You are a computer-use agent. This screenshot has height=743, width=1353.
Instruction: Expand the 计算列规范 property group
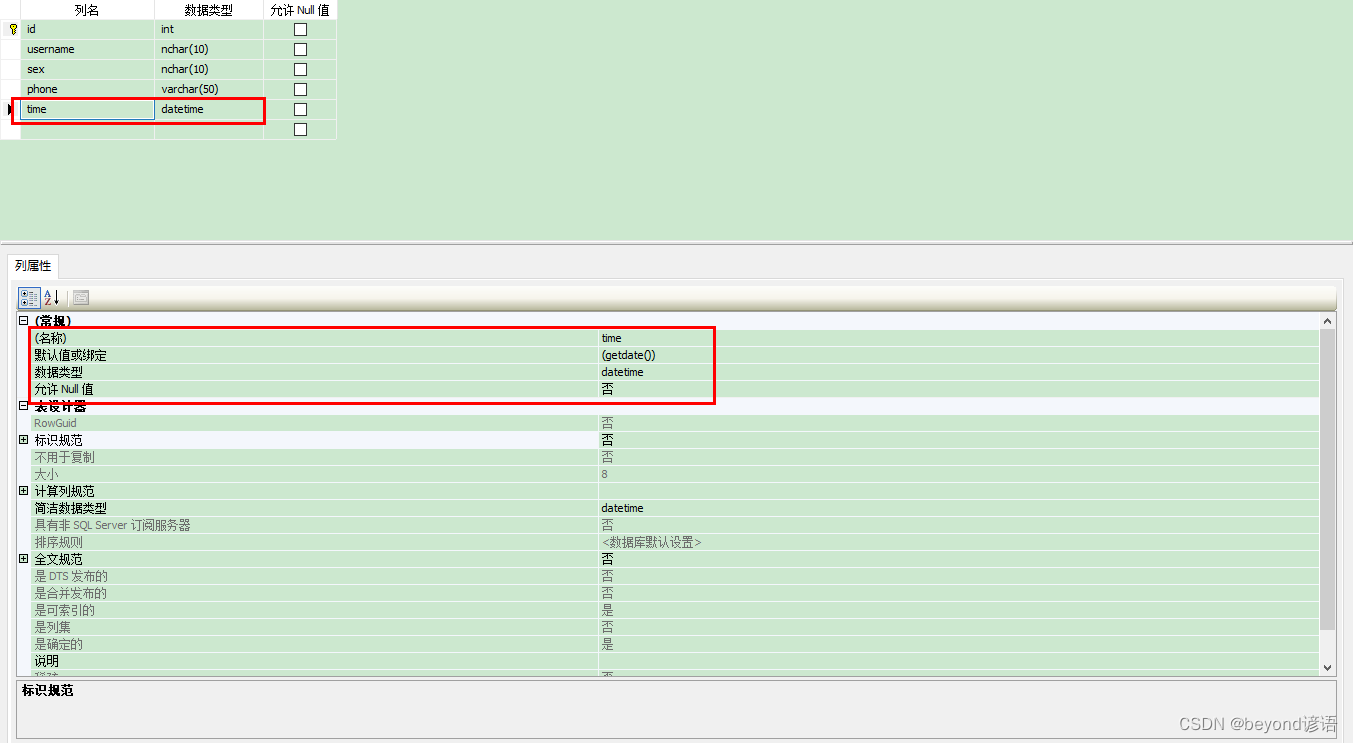(x=23, y=491)
